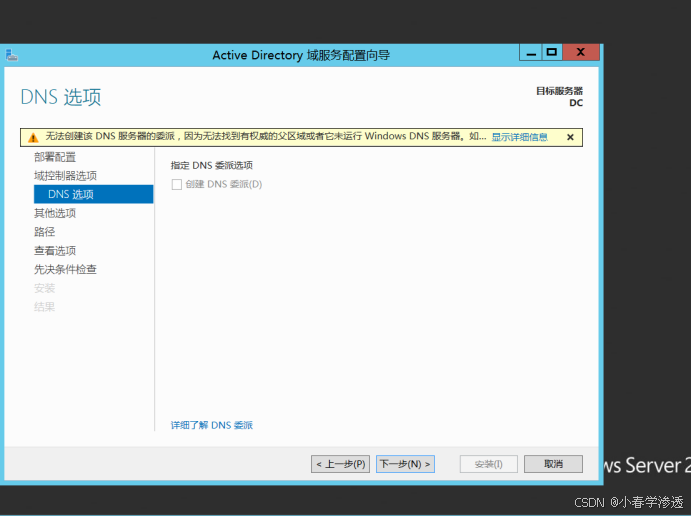Click the DNS 选项 page heading
The width and height of the screenshot is (692, 517).
[x=61, y=97]
